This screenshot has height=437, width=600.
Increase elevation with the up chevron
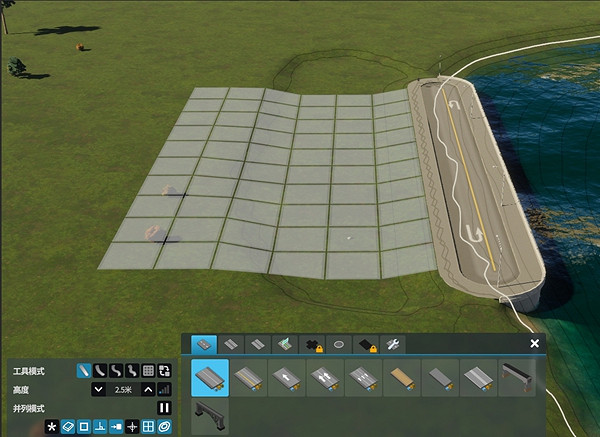click(148, 389)
